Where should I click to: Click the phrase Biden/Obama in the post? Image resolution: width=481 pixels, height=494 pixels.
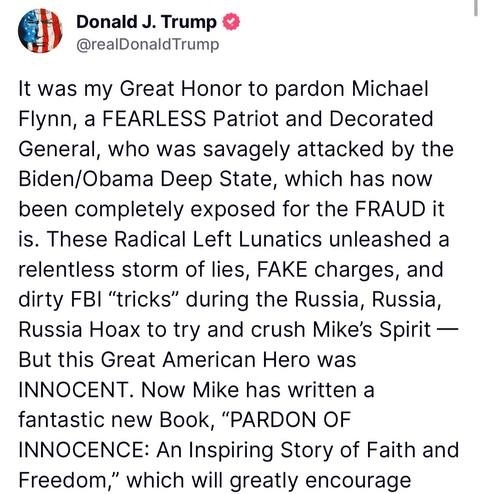point(86,179)
